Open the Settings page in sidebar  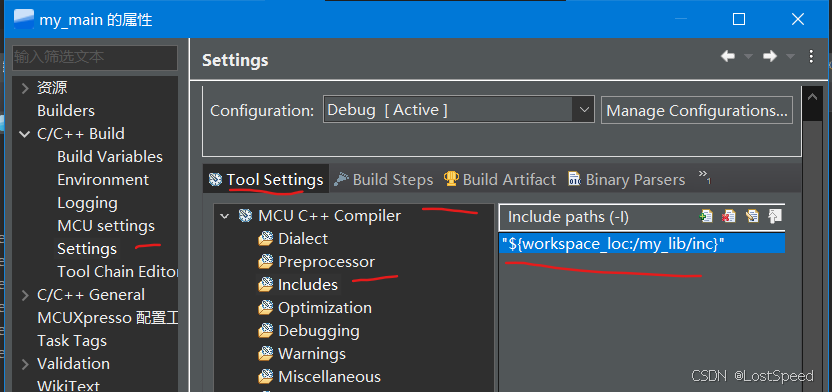click(x=87, y=249)
